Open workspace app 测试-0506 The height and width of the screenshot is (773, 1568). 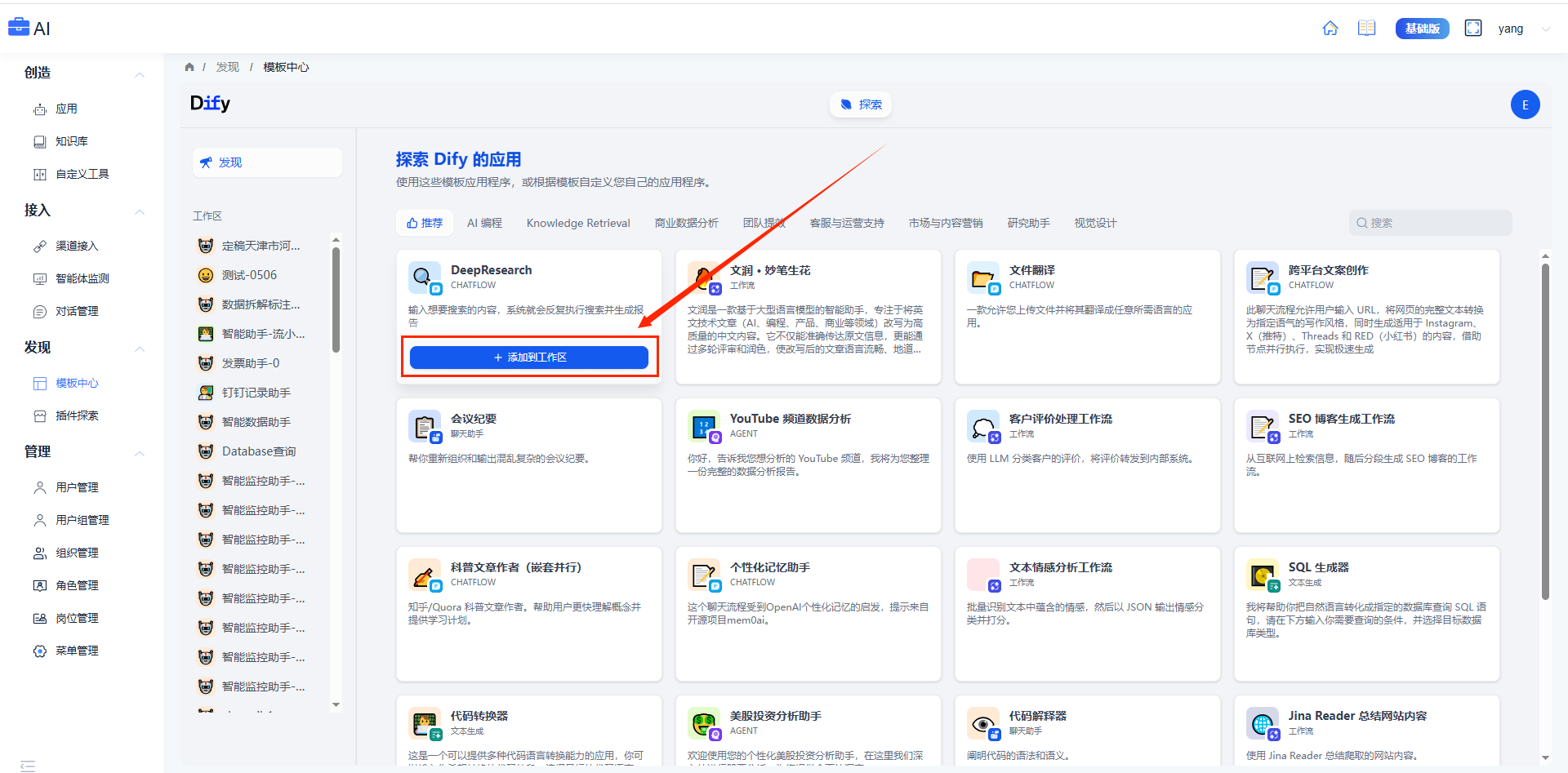(250, 275)
